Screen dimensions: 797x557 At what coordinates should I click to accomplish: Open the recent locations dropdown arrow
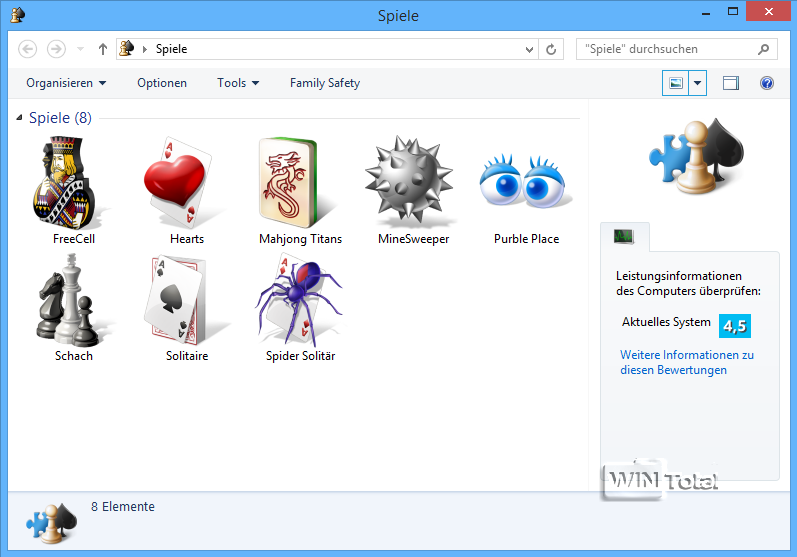pos(80,49)
